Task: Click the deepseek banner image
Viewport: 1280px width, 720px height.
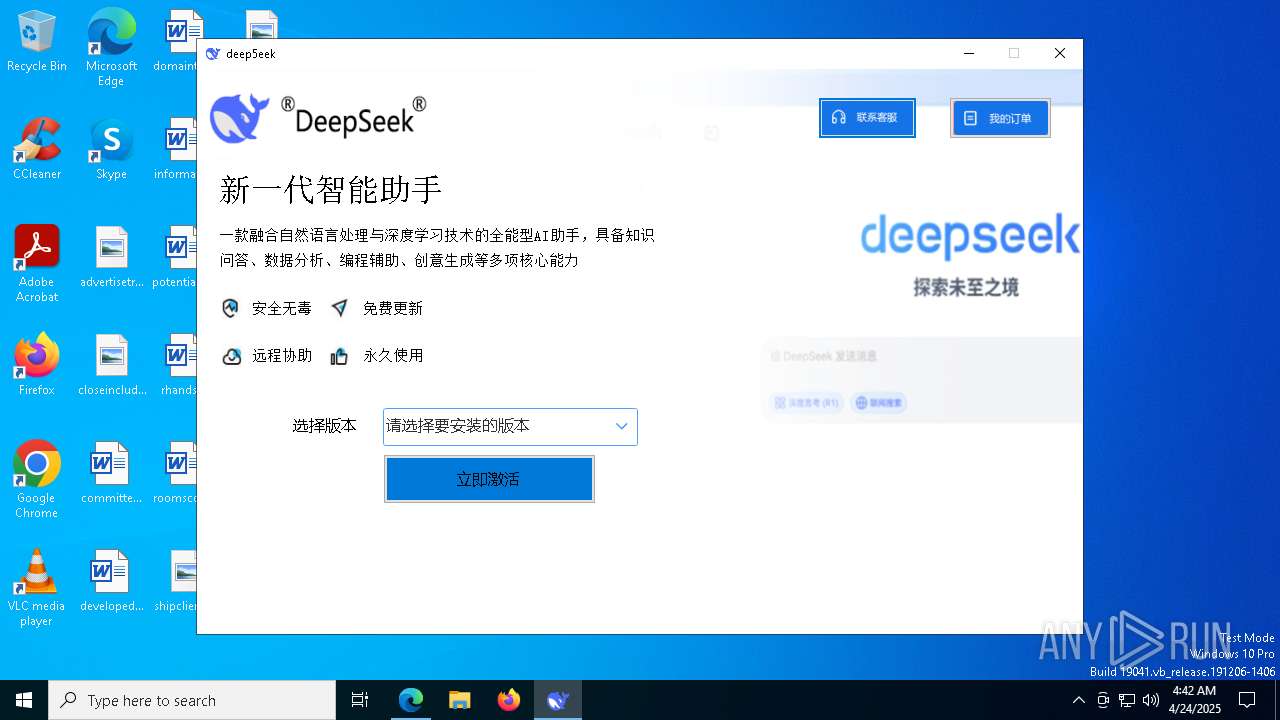Action: pyautogui.click(x=970, y=236)
